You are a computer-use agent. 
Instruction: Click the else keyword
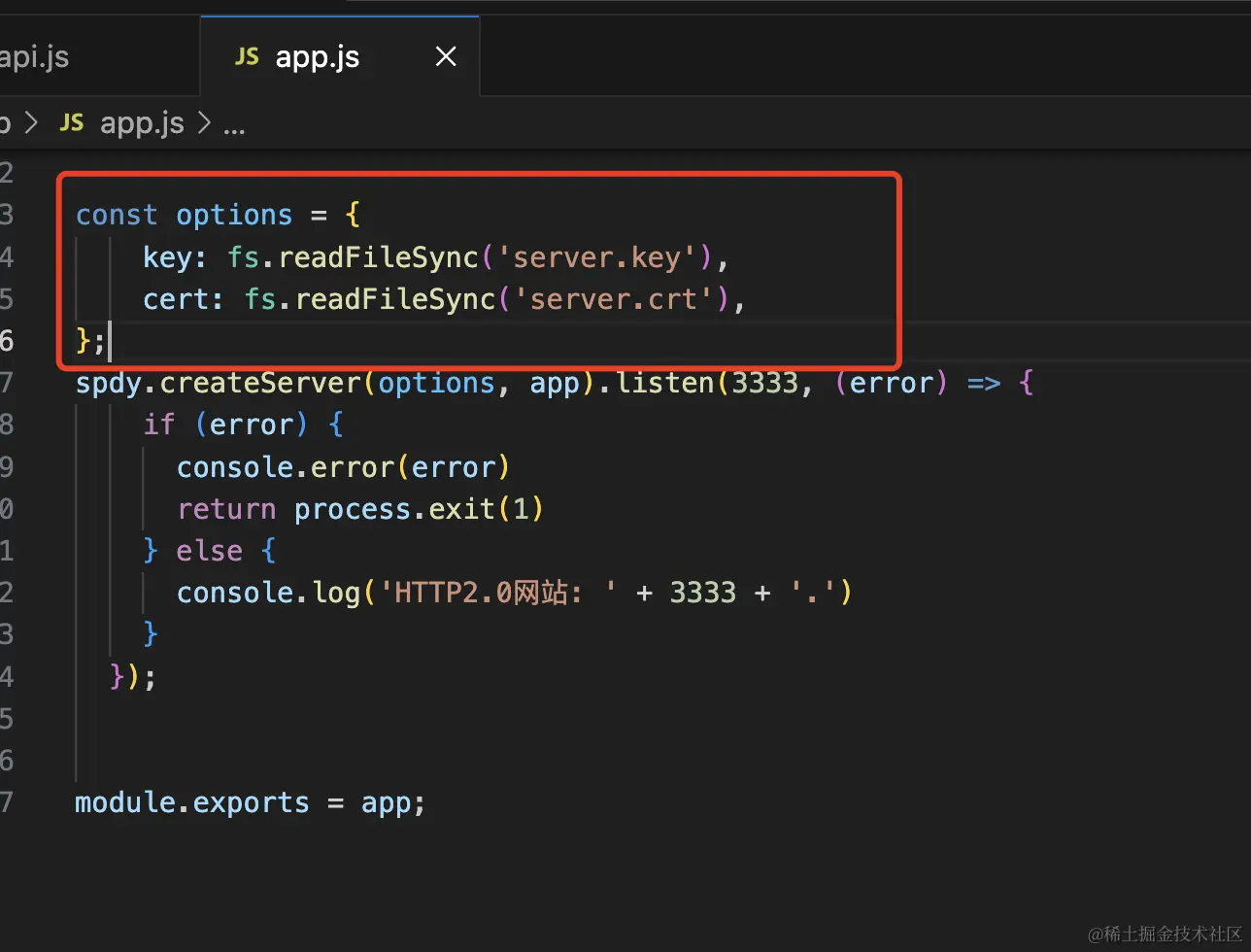click(209, 551)
